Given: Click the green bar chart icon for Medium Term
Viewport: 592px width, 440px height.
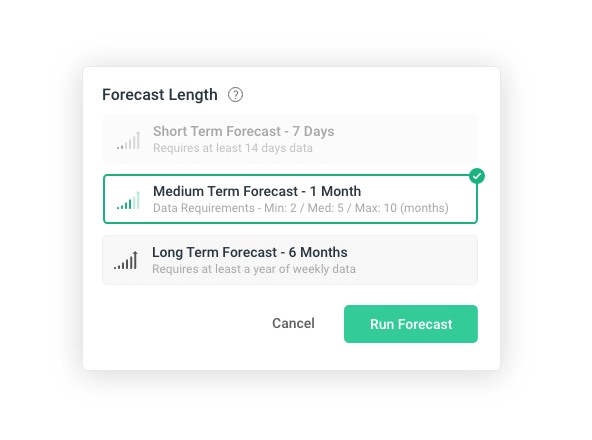Looking at the screenshot, I should (x=128, y=200).
